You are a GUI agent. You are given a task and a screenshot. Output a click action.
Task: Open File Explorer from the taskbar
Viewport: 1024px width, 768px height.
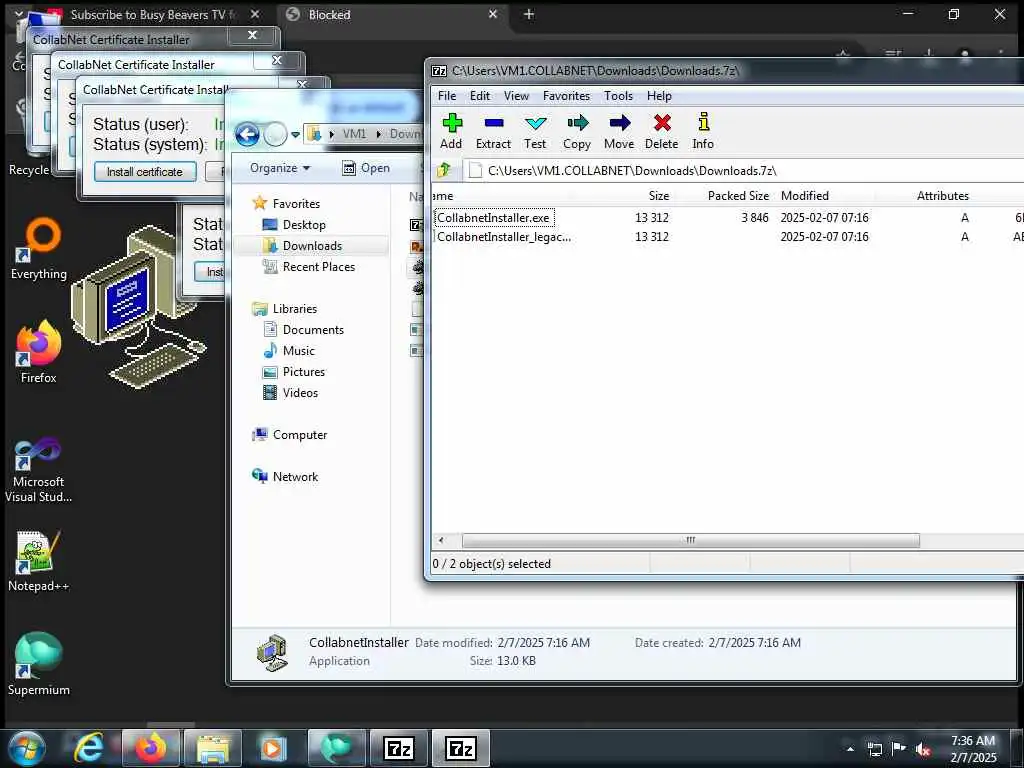[x=213, y=748]
